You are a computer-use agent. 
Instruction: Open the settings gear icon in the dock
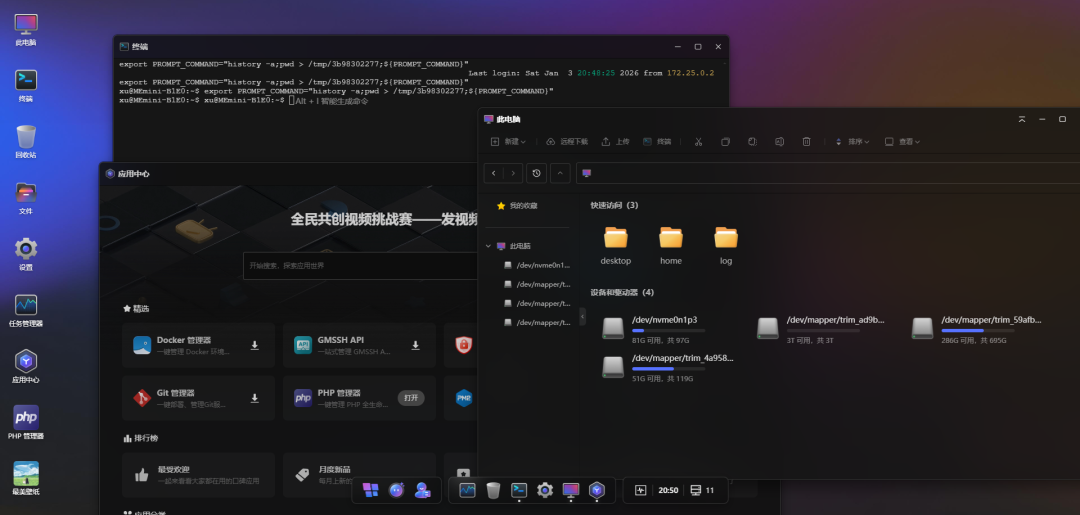coord(545,490)
